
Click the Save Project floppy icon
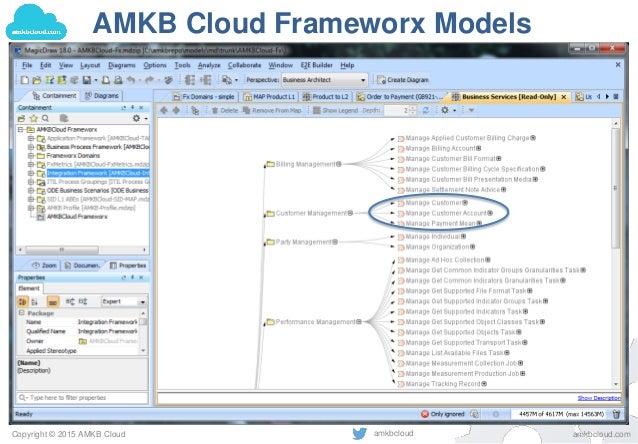tap(87, 80)
